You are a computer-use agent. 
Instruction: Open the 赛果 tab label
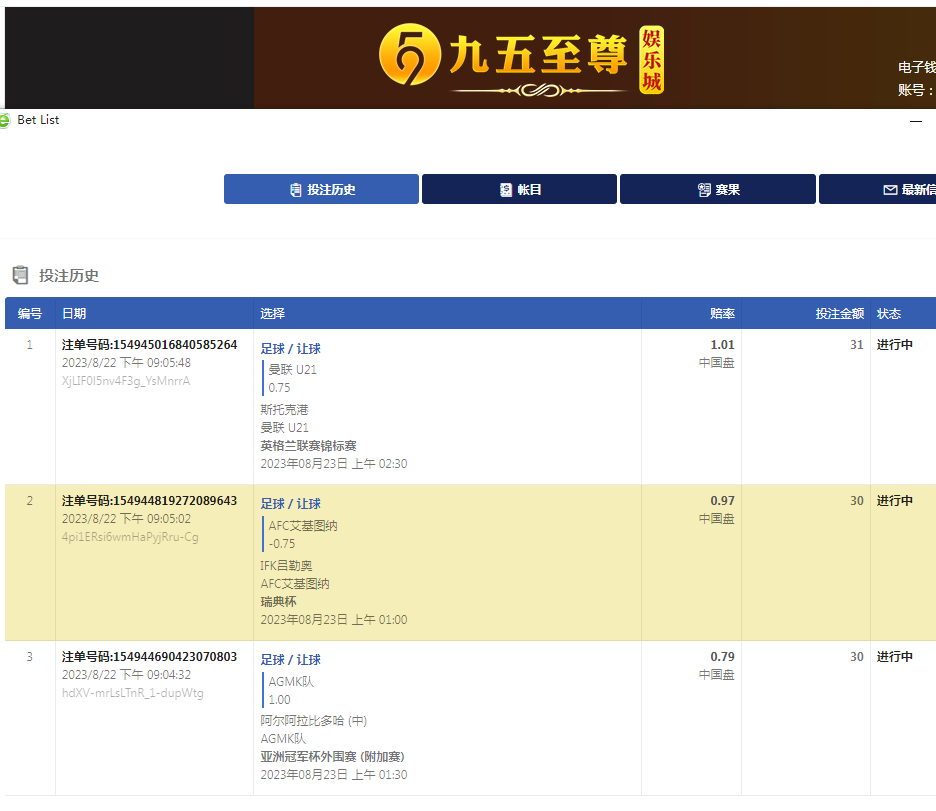pyautogui.click(x=728, y=190)
